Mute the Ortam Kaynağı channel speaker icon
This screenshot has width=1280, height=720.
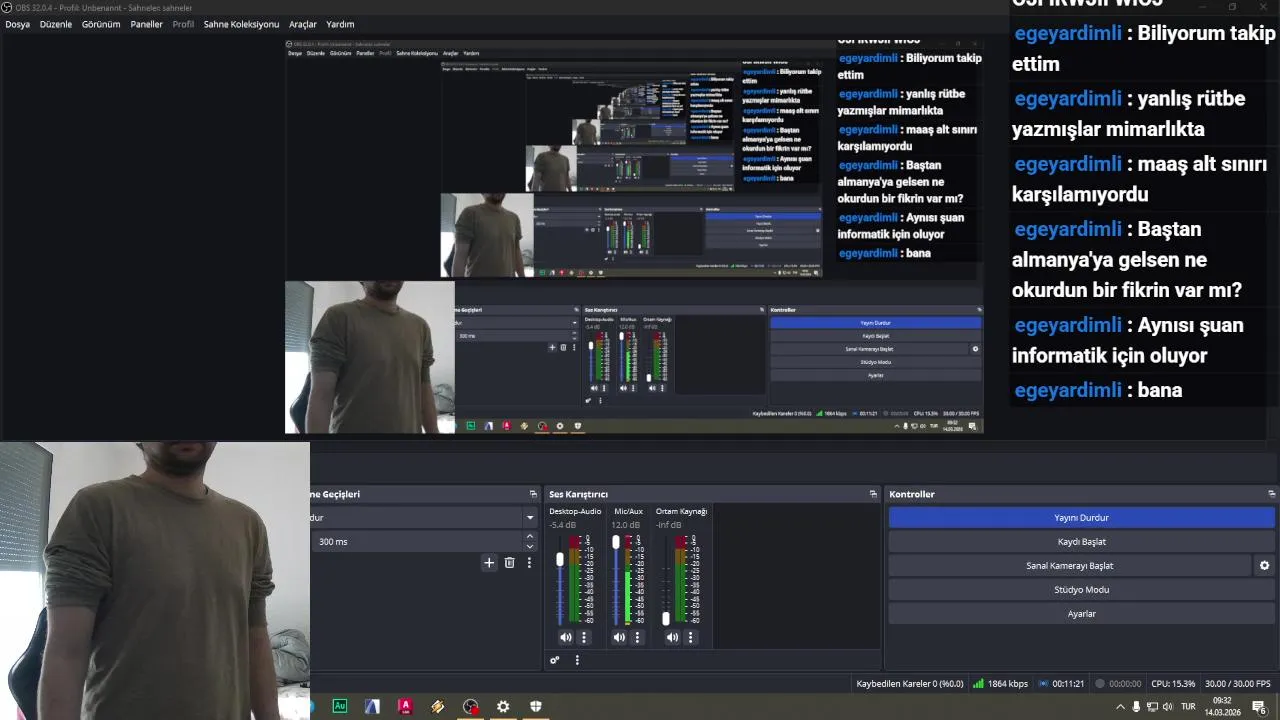[672, 637]
